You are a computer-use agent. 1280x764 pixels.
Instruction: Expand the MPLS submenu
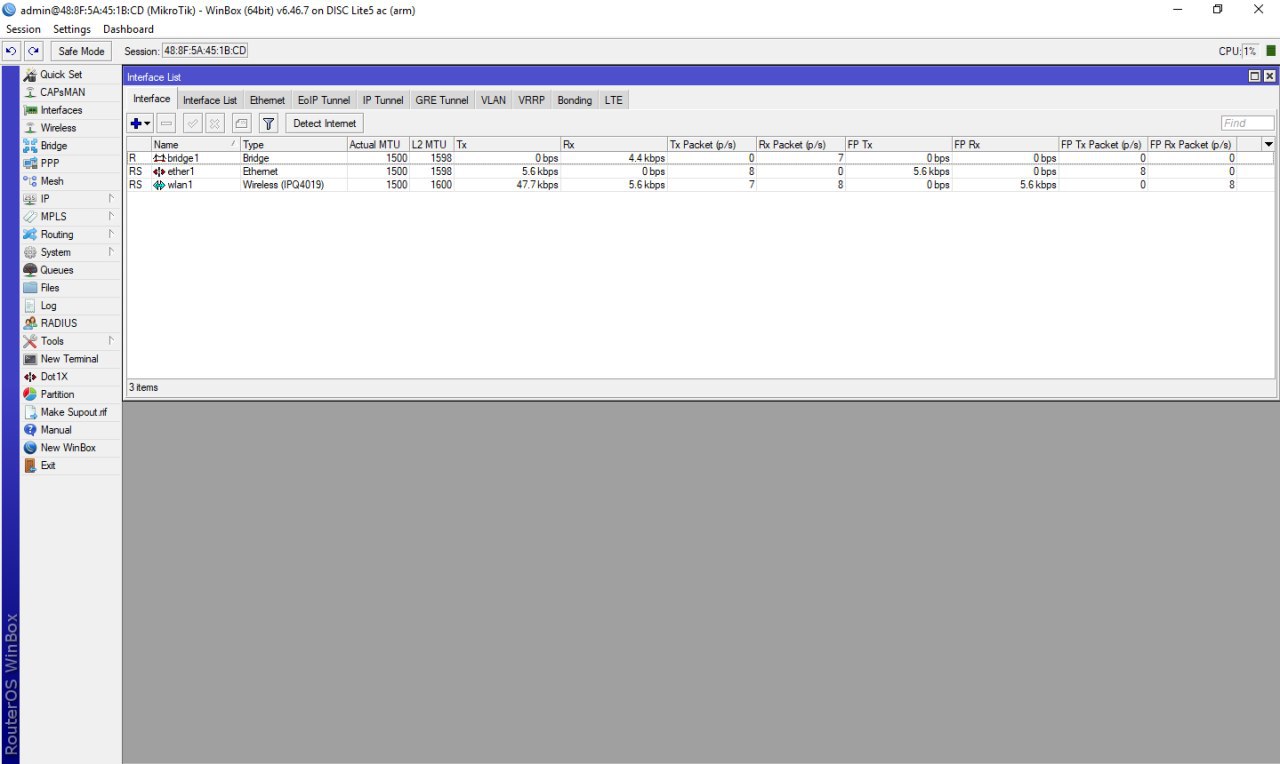(70, 217)
